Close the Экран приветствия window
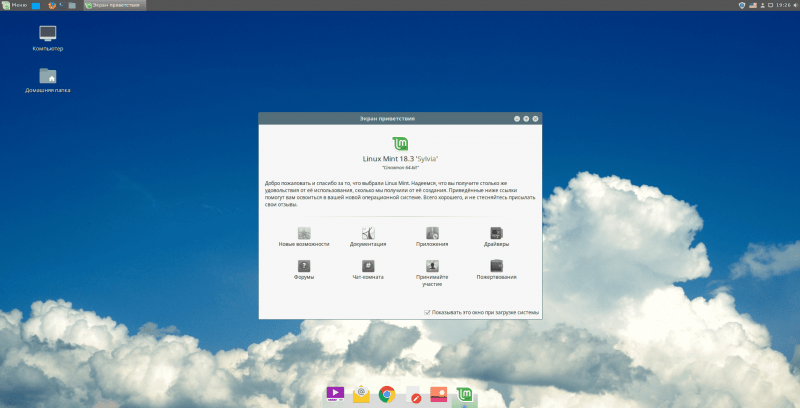The height and width of the screenshot is (408, 800). [535, 118]
